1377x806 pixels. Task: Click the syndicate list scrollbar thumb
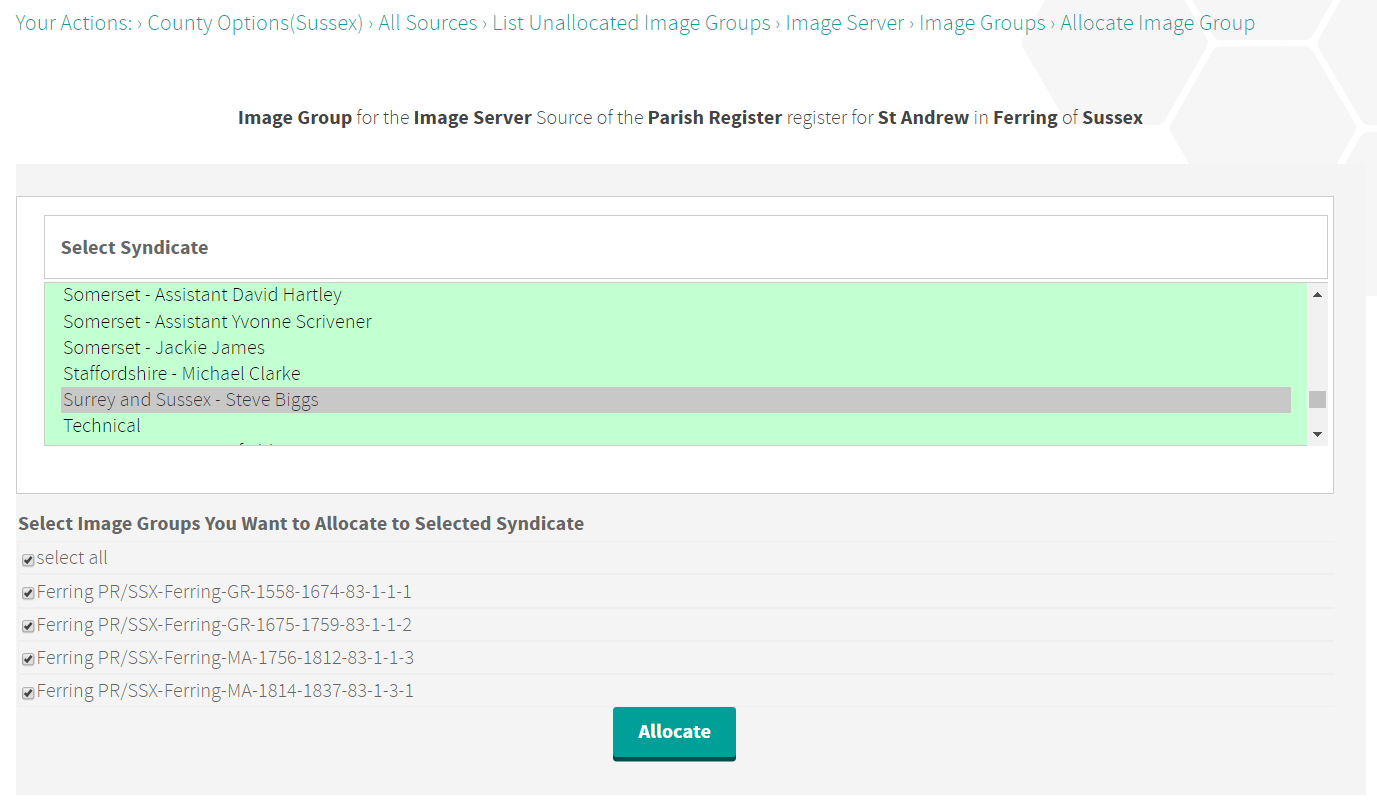click(x=1317, y=399)
